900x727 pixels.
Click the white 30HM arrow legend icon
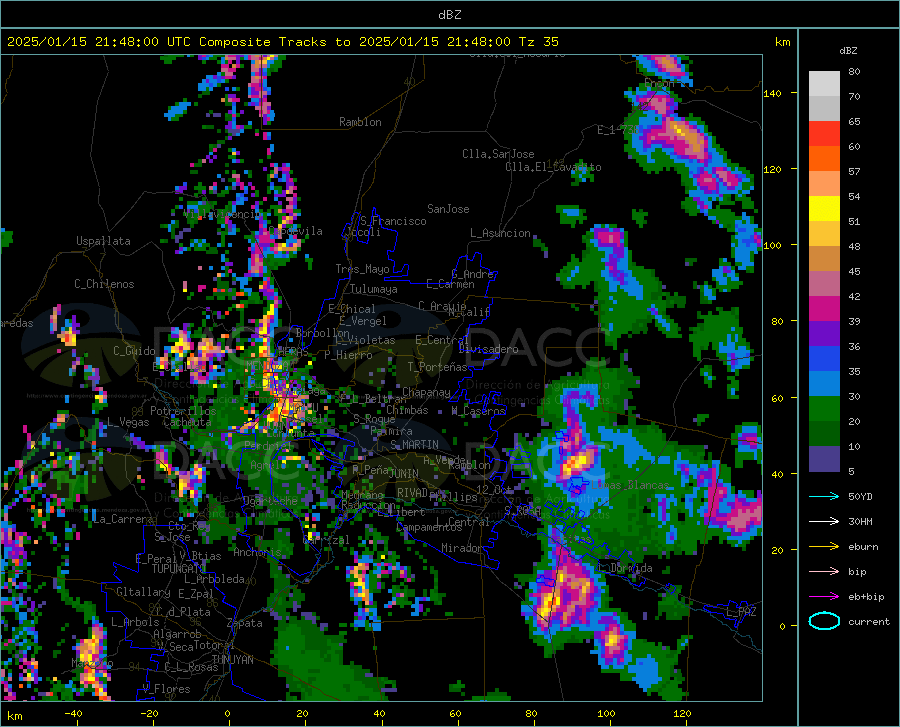pos(824,521)
